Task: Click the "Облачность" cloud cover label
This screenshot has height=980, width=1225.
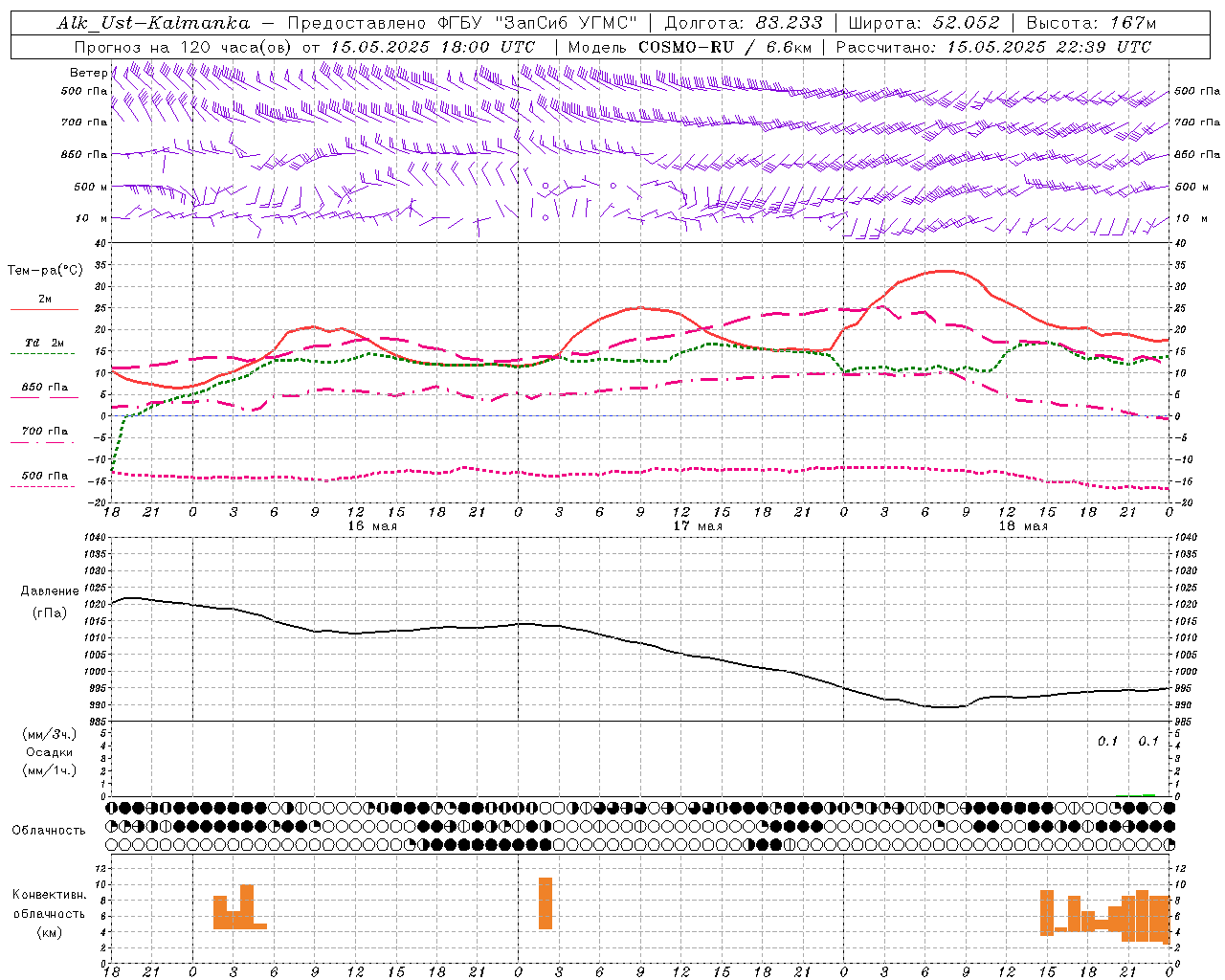Action: coord(49,831)
